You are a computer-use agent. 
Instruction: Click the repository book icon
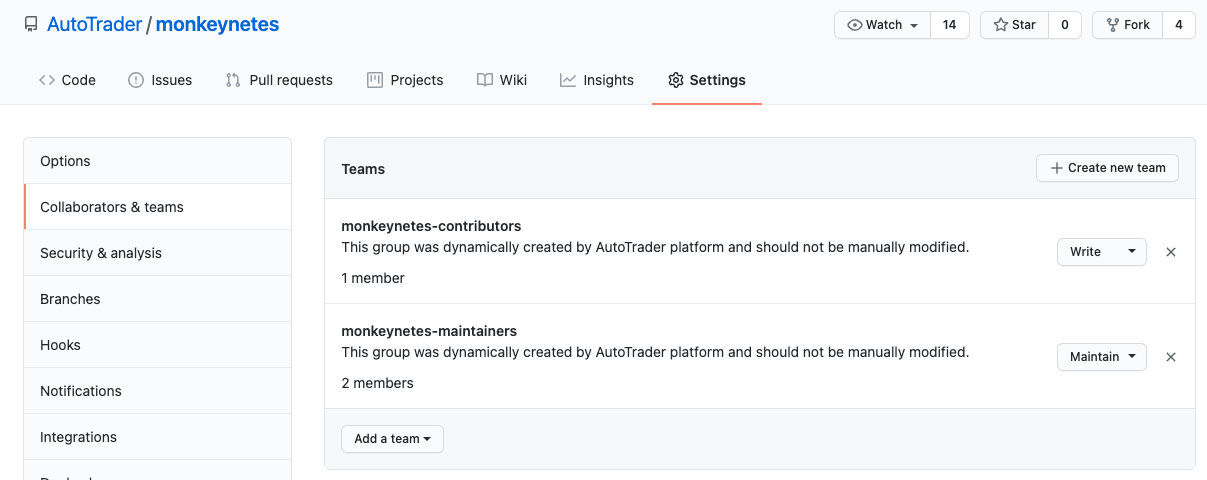coord(31,25)
